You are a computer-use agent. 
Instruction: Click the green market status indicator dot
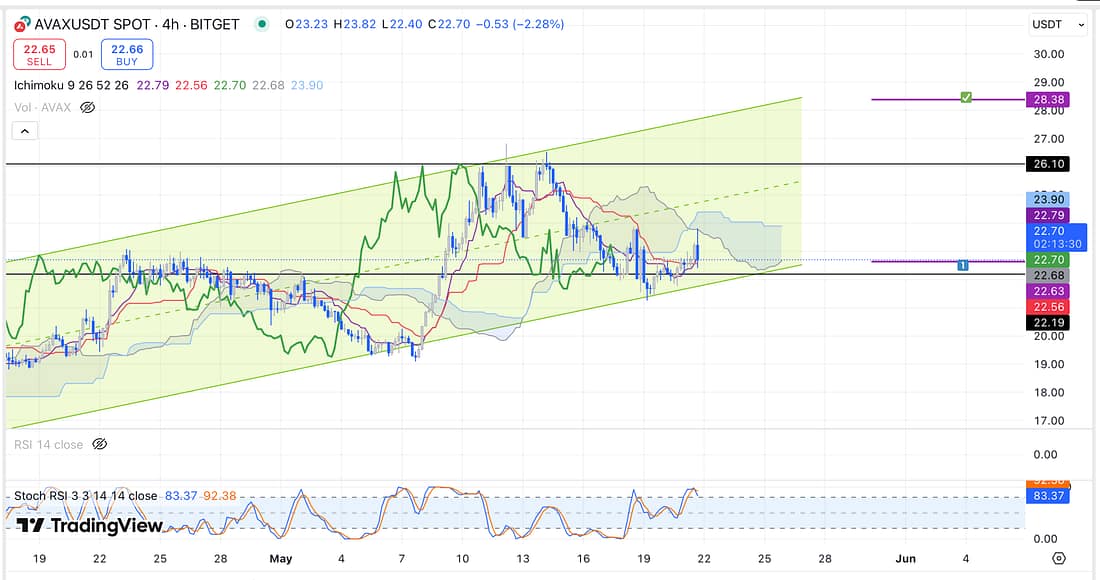(261, 24)
